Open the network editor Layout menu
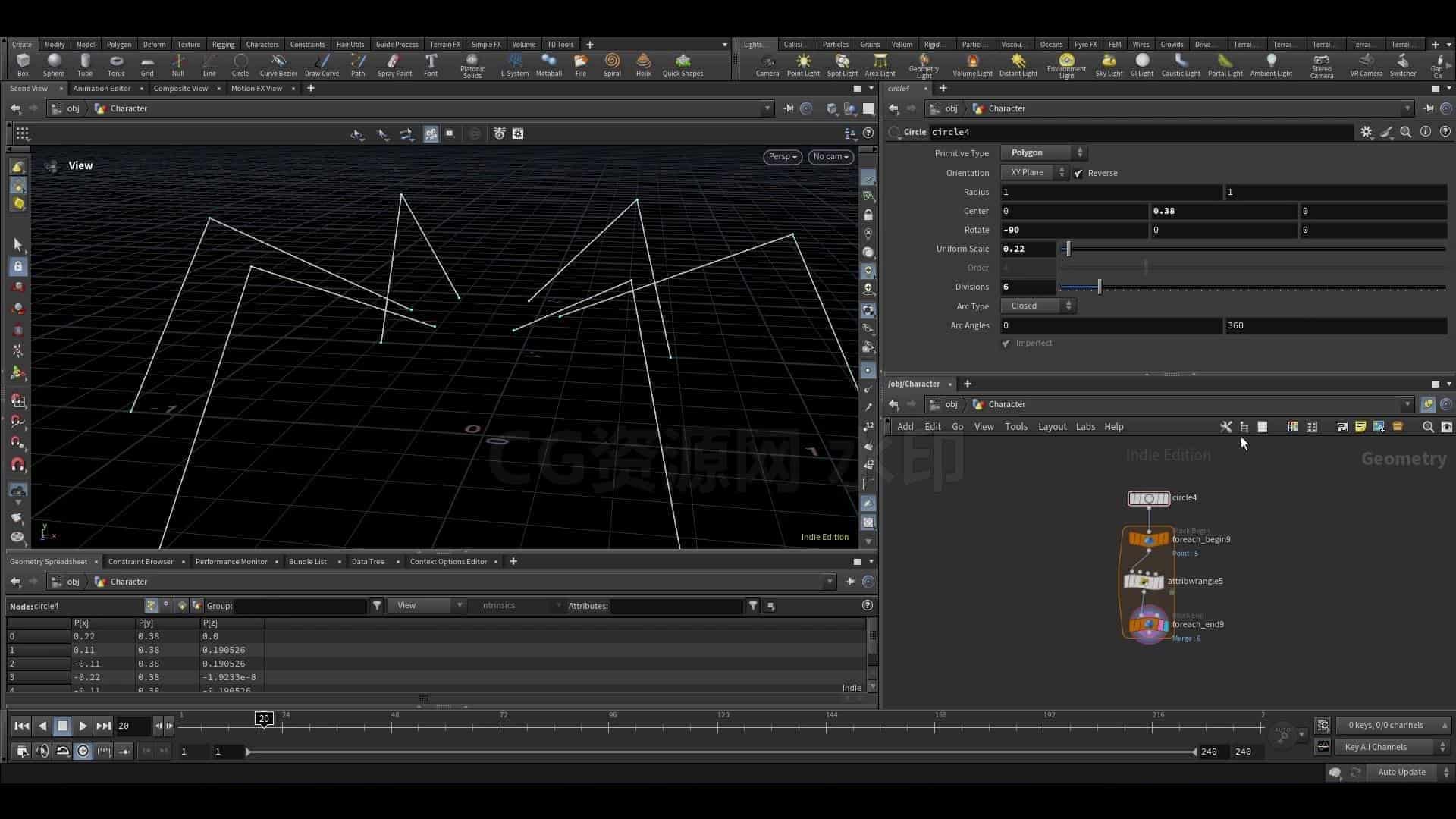The width and height of the screenshot is (1456, 819). pos(1052,427)
